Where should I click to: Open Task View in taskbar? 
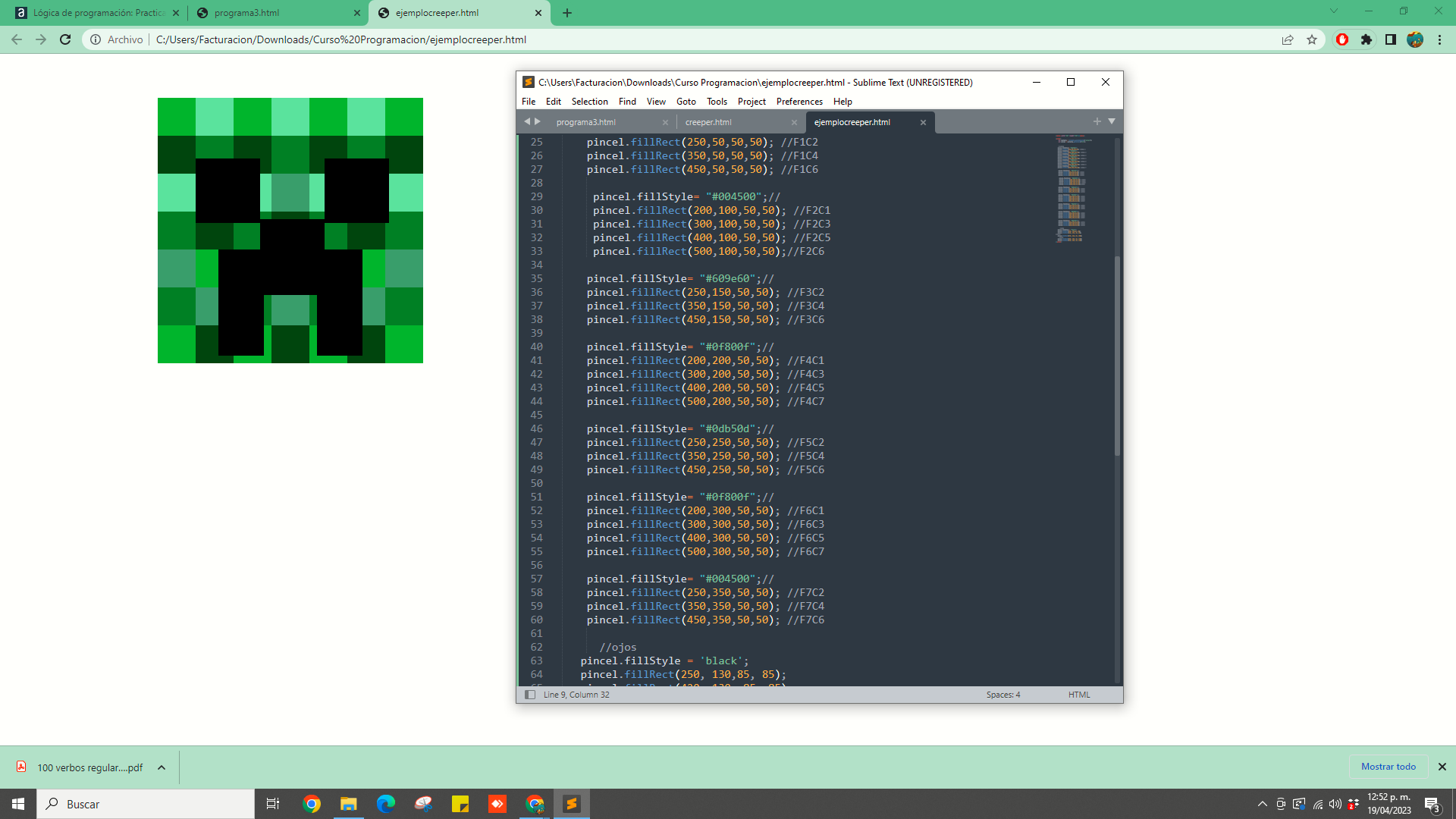point(273,804)
